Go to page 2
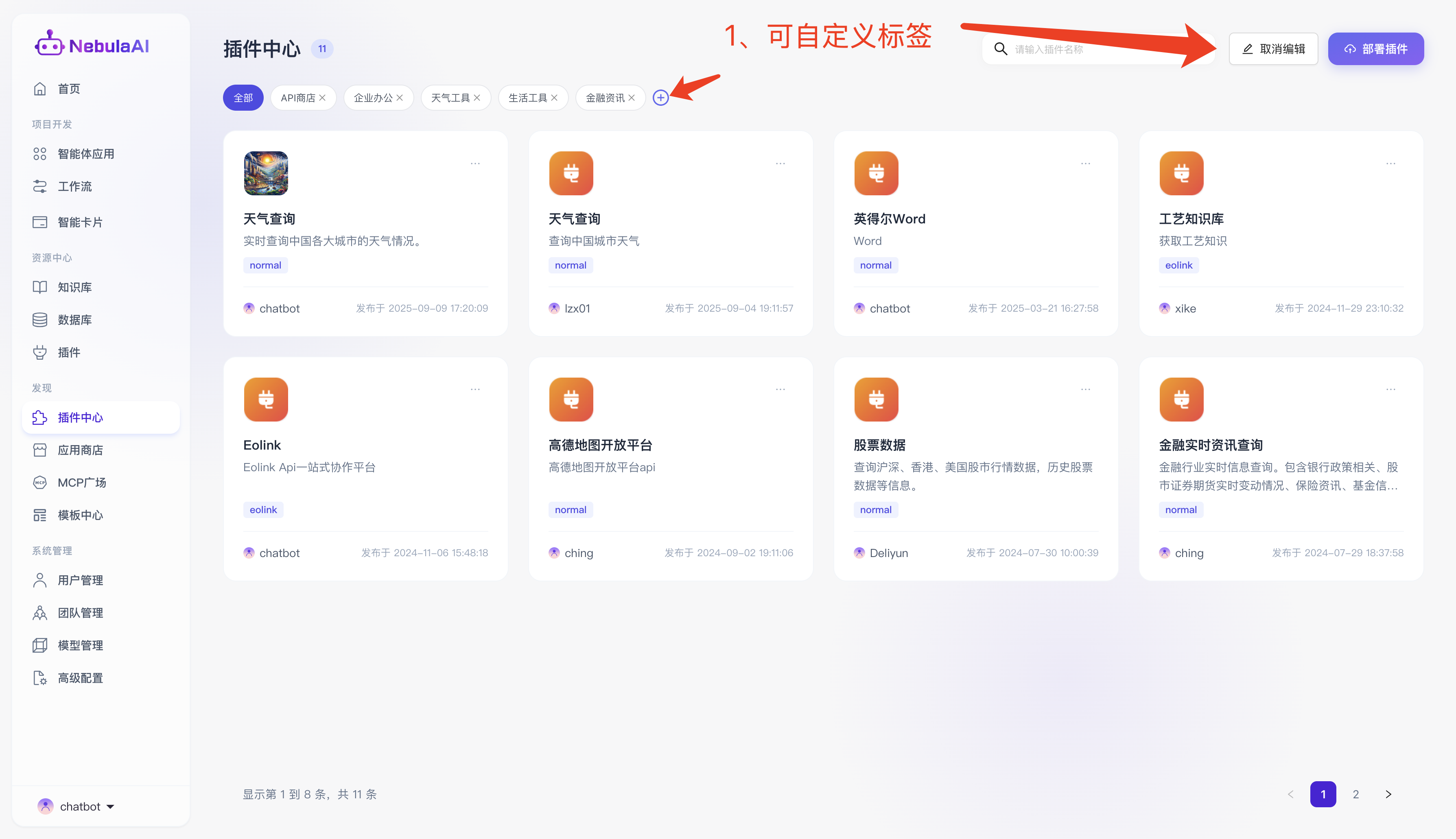The height and width of the screenshot is (839, 1456). pyautogui.click(x=1355, y=794)
